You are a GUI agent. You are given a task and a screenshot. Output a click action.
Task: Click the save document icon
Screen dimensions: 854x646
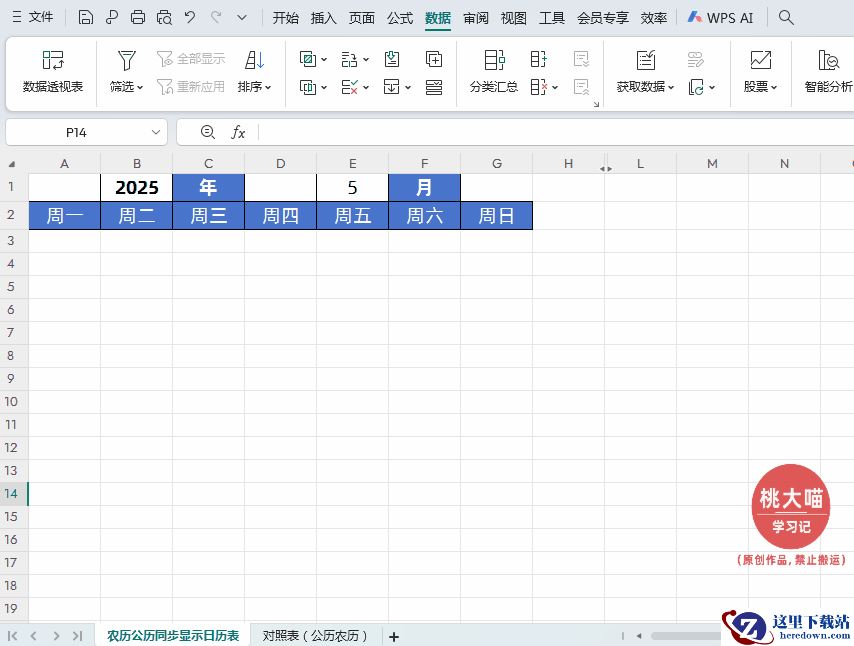[85, 17]
